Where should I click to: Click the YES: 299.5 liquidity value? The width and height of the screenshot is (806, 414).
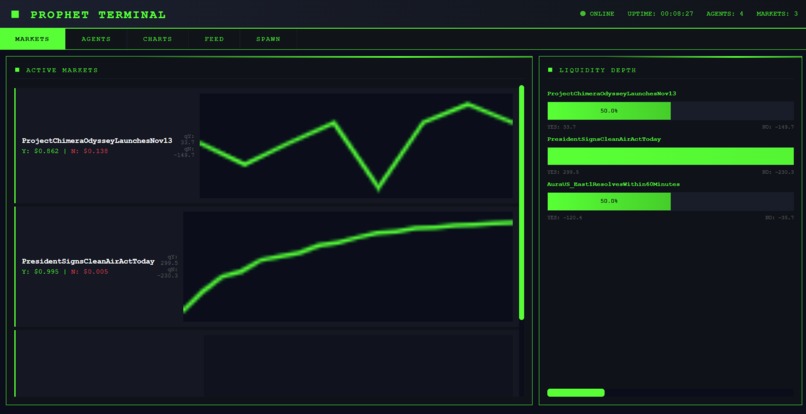click(563, 172)
